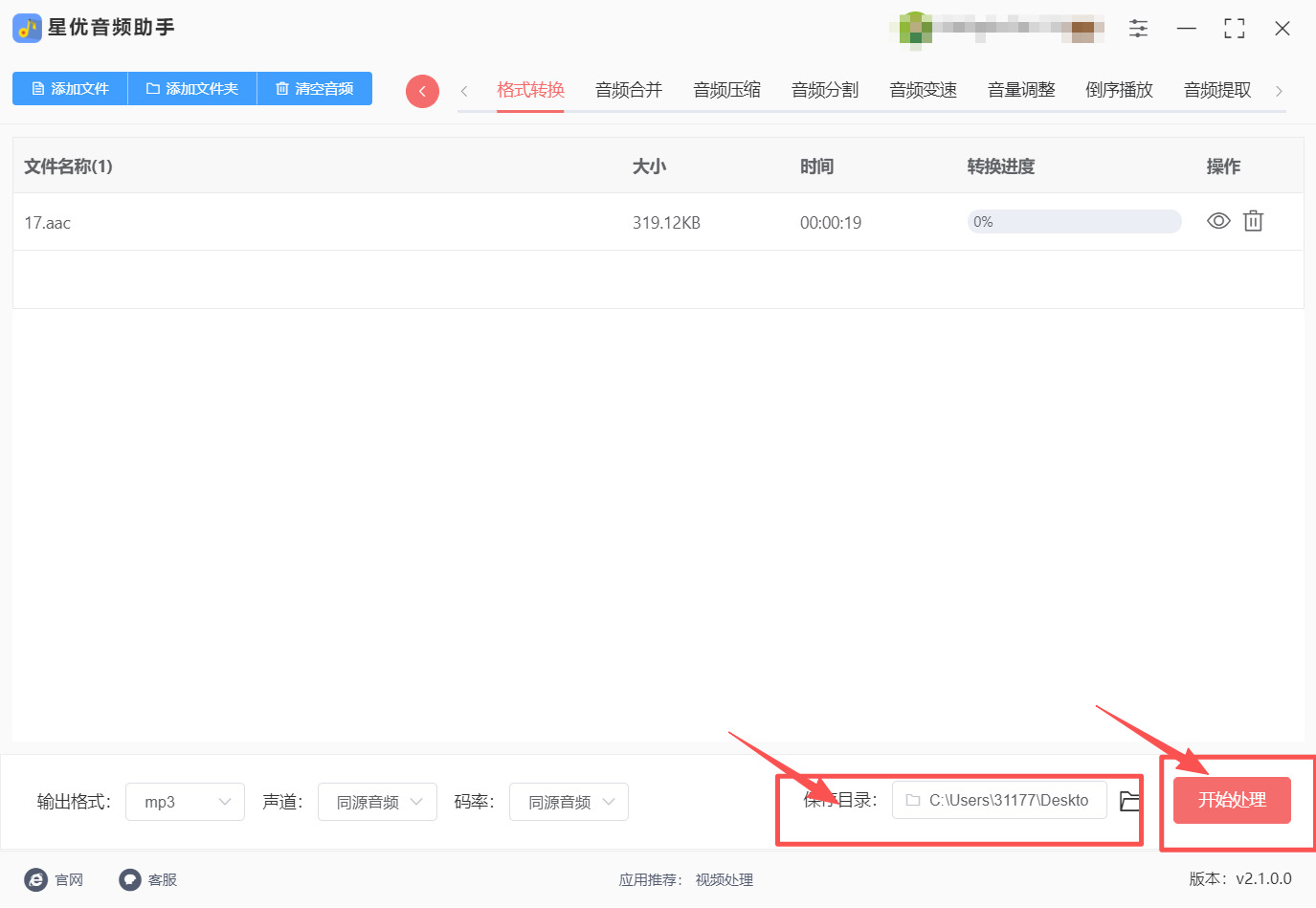Click the 声道 label
Viewport: 1316px width, 908px height.
pos(283,802)
